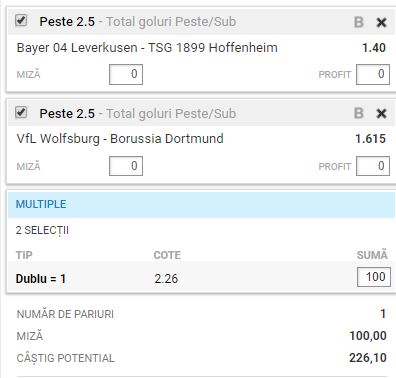The image size is (396, 378).
Task: Focus the Profit field for Leverkusen bet
Action: pyautogui.click(x=373, y=74)
